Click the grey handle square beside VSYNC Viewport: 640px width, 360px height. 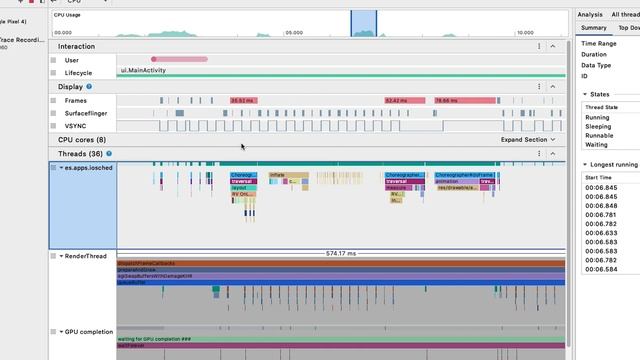click(53, 126)
